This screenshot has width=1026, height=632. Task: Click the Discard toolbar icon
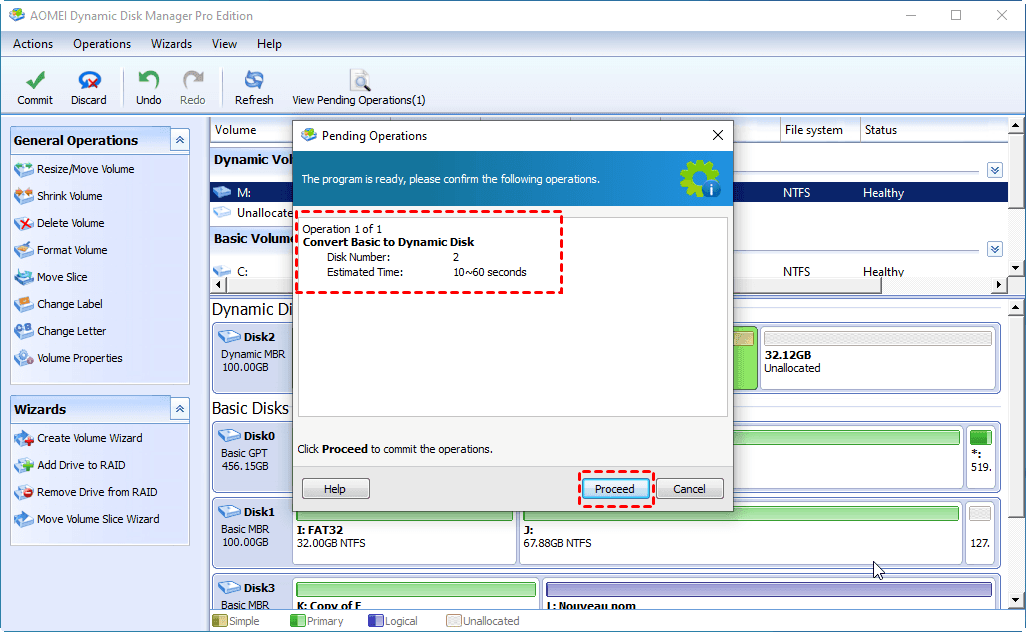(x=89, y=87)
